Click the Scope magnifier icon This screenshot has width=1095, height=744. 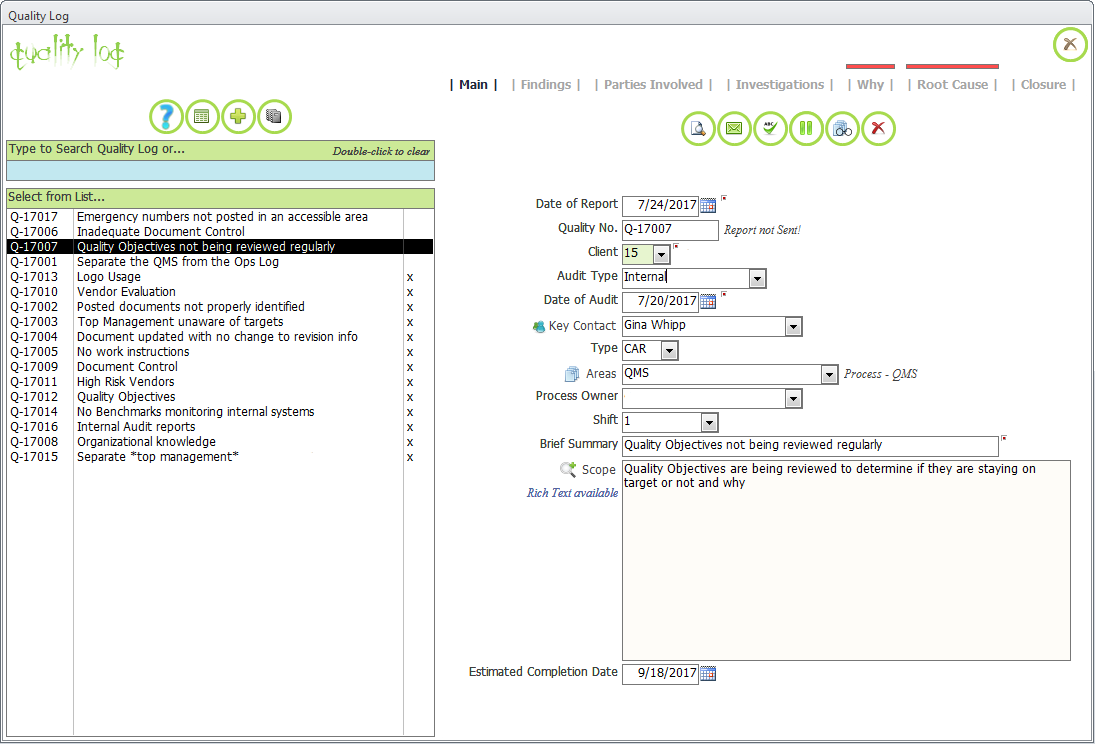[568, 469]
